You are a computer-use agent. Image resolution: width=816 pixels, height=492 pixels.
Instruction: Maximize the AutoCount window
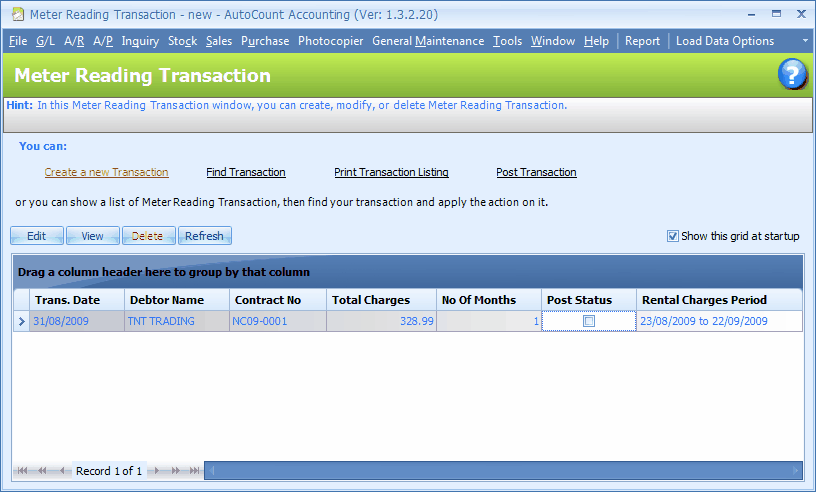point(776,14)
